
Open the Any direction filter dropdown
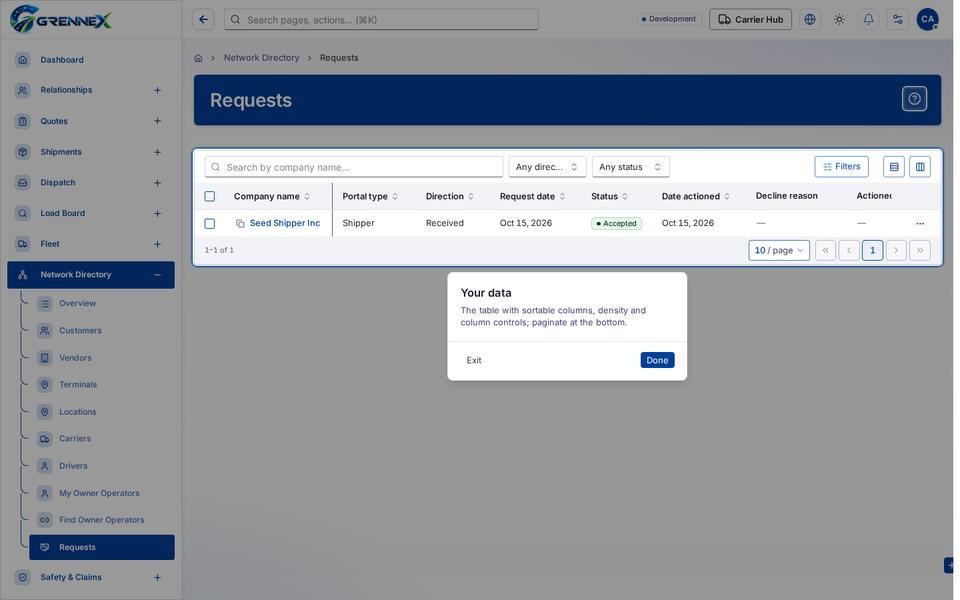pyautogui.click(x=547, y=167)
